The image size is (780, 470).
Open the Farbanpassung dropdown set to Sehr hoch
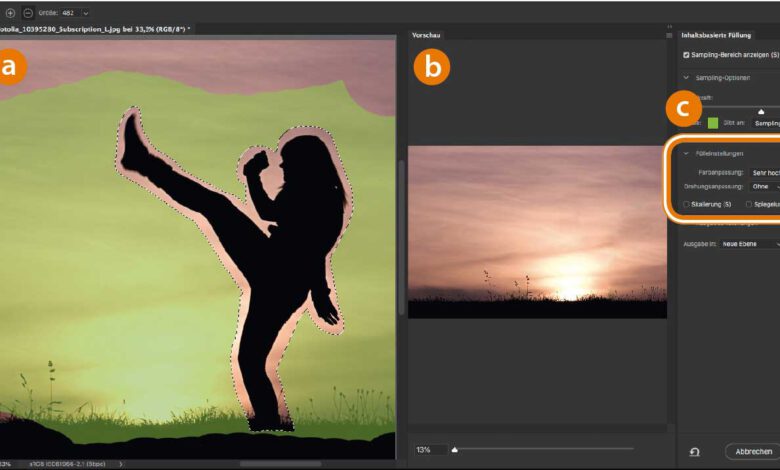(765, 173)
